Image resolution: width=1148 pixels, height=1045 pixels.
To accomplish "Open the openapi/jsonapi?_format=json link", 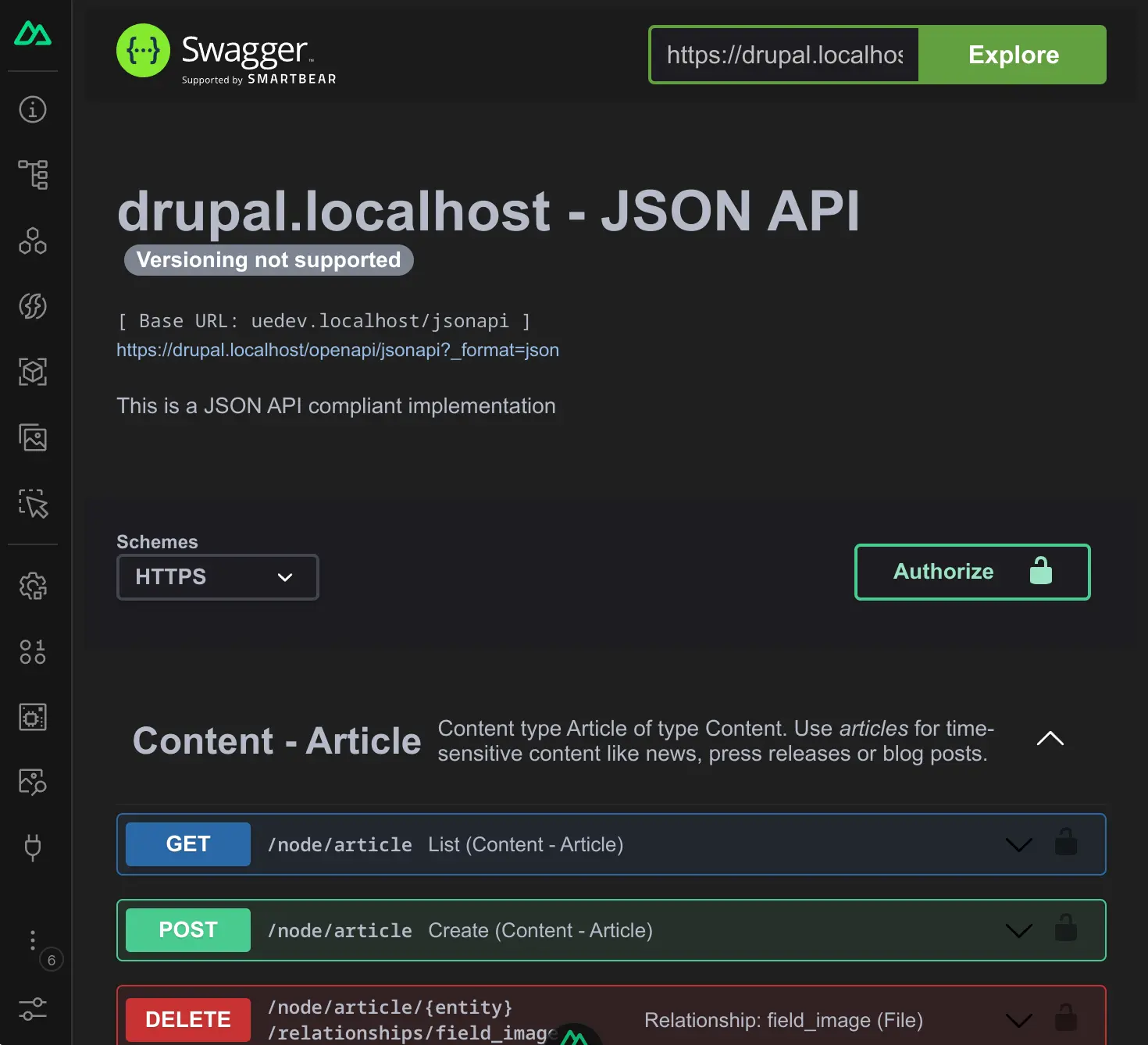I will [337, 350].
